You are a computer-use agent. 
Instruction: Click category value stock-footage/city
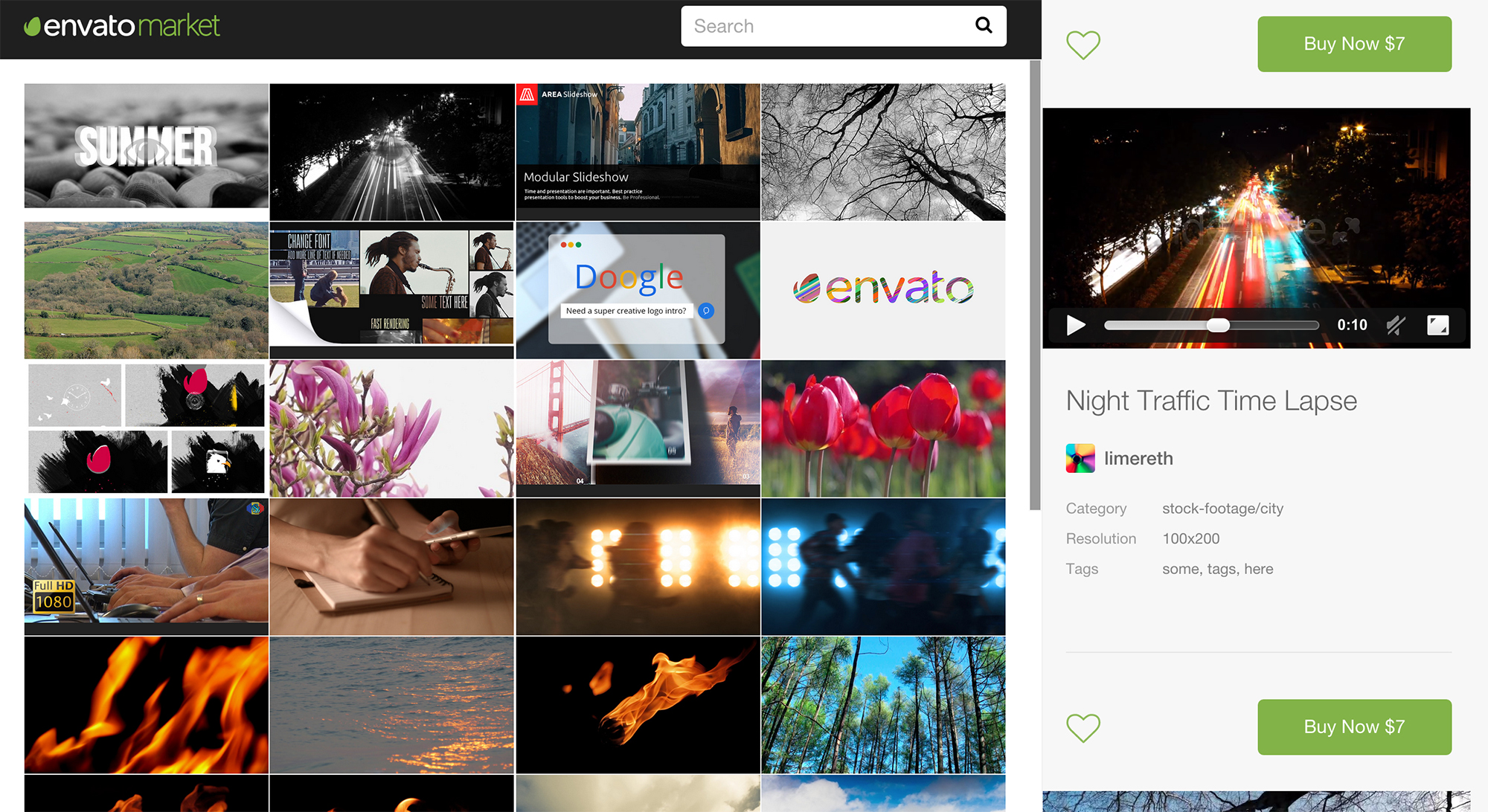[1222, 509]
